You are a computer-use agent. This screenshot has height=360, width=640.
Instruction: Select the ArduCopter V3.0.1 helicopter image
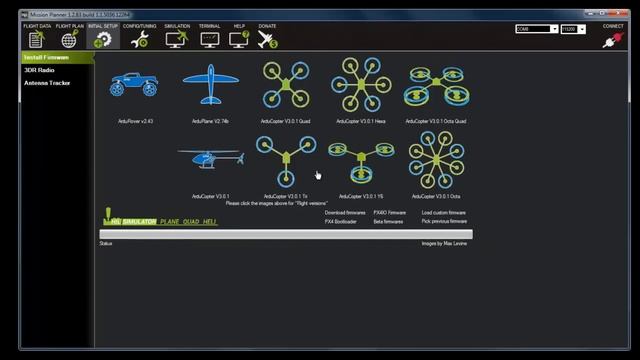211,159
